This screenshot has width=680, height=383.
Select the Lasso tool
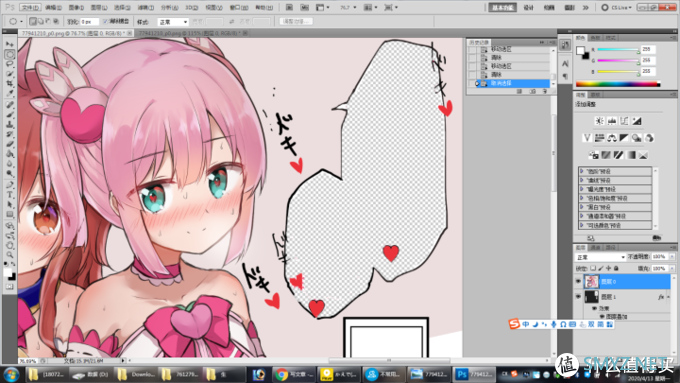[x=10, y=64]
